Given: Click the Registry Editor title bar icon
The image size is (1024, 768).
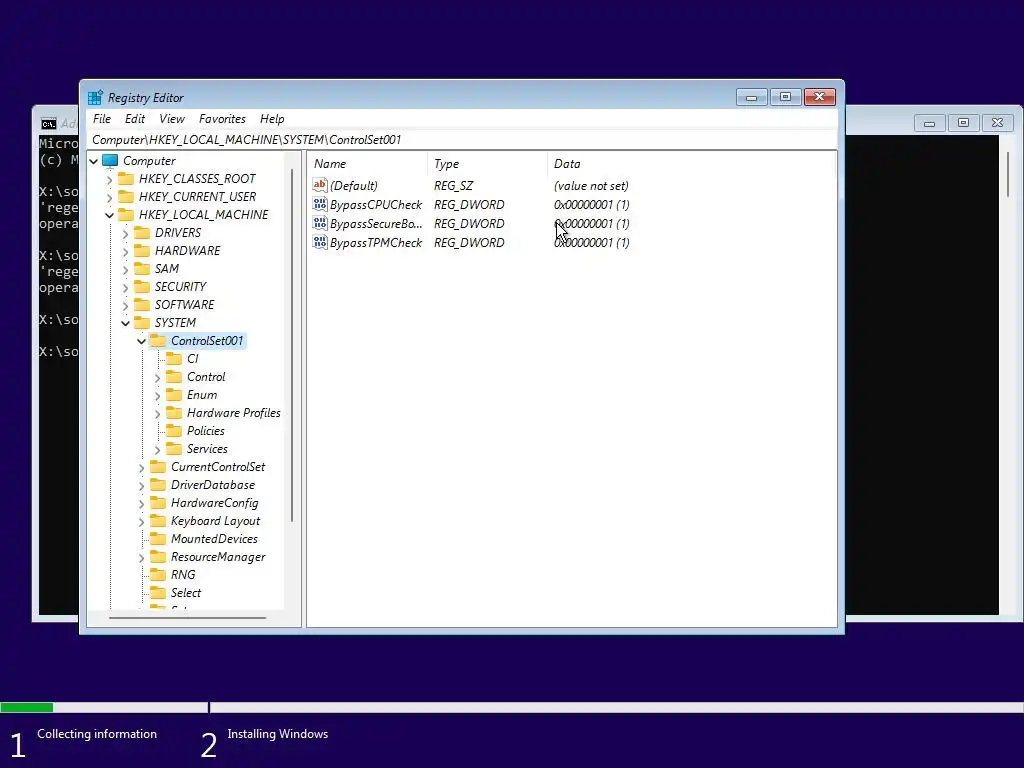Looking at the screenshot, I should 95,97.
